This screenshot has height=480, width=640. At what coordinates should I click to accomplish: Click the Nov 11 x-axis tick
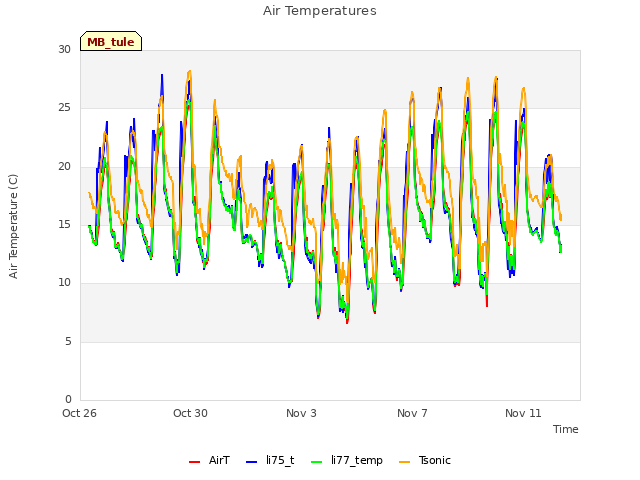point(523,413)
